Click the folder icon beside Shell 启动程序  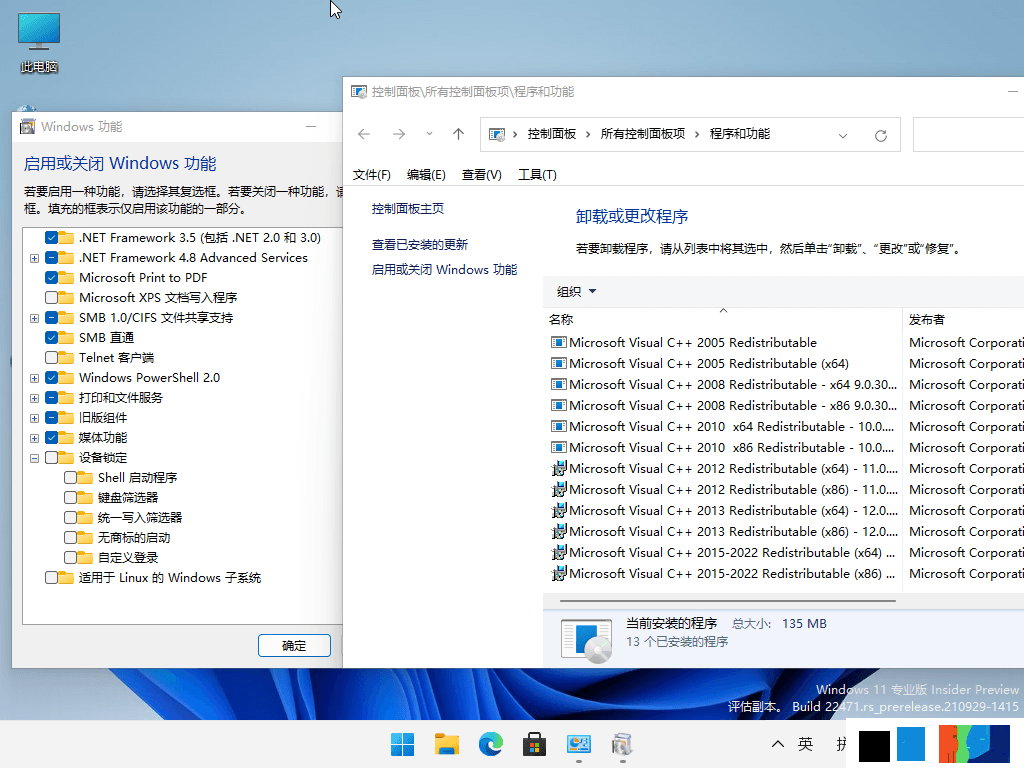[x=85, y=477]
